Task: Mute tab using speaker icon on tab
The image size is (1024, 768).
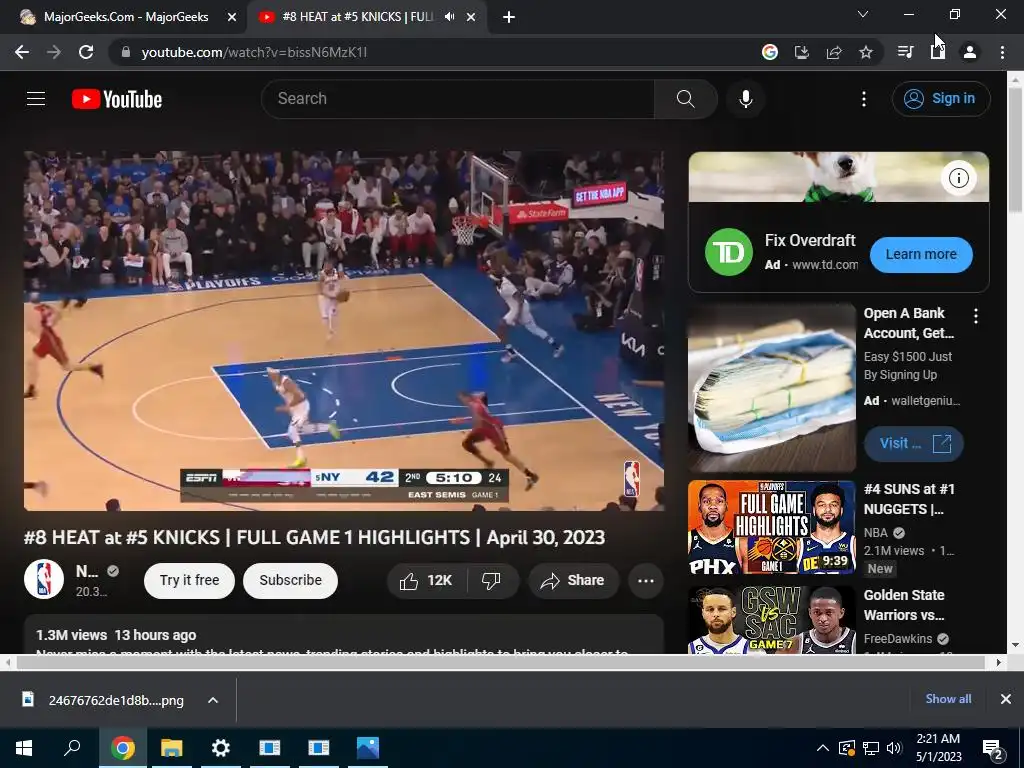Action: [x=449, y=17]
